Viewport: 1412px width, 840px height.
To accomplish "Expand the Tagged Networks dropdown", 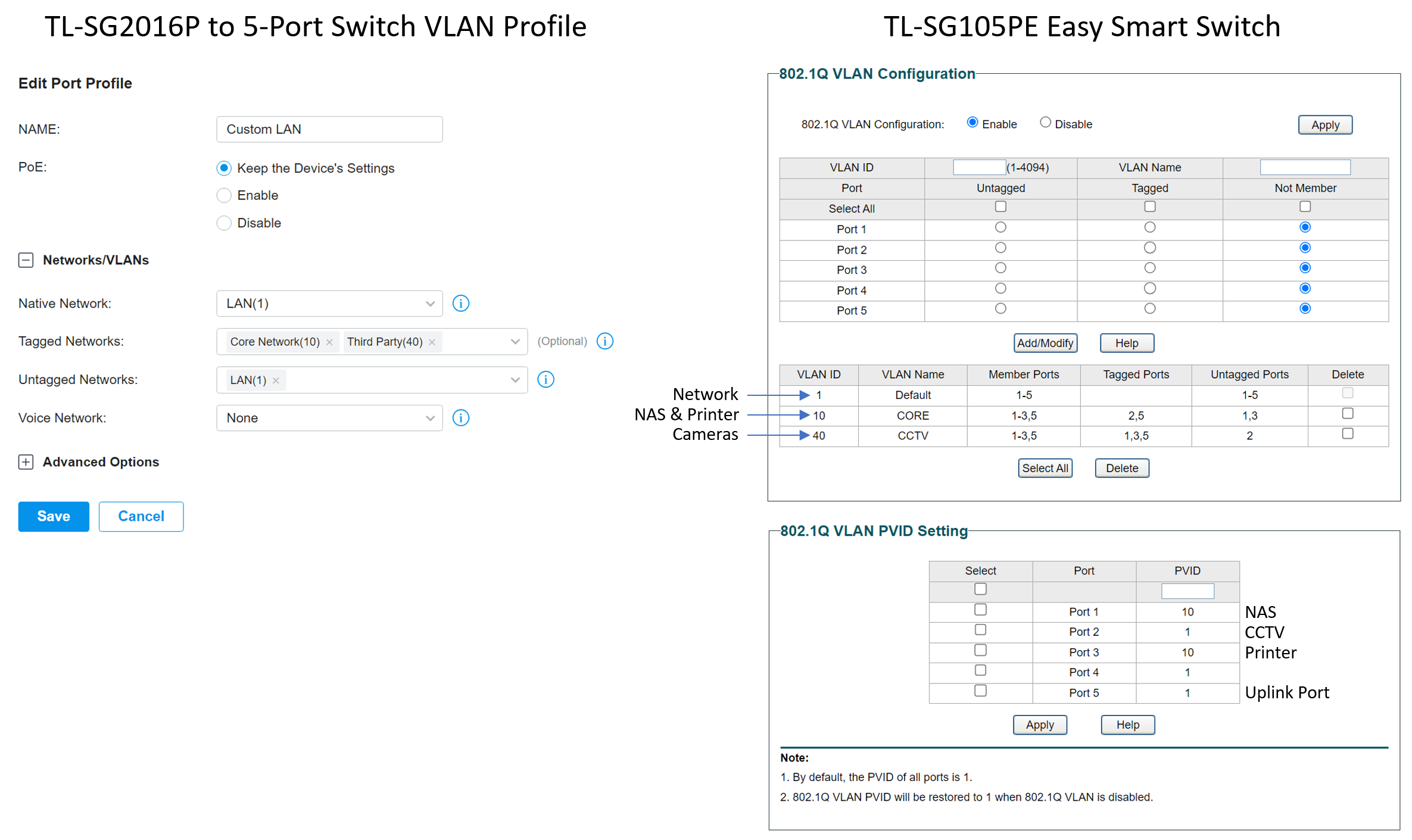I will 515,342.
